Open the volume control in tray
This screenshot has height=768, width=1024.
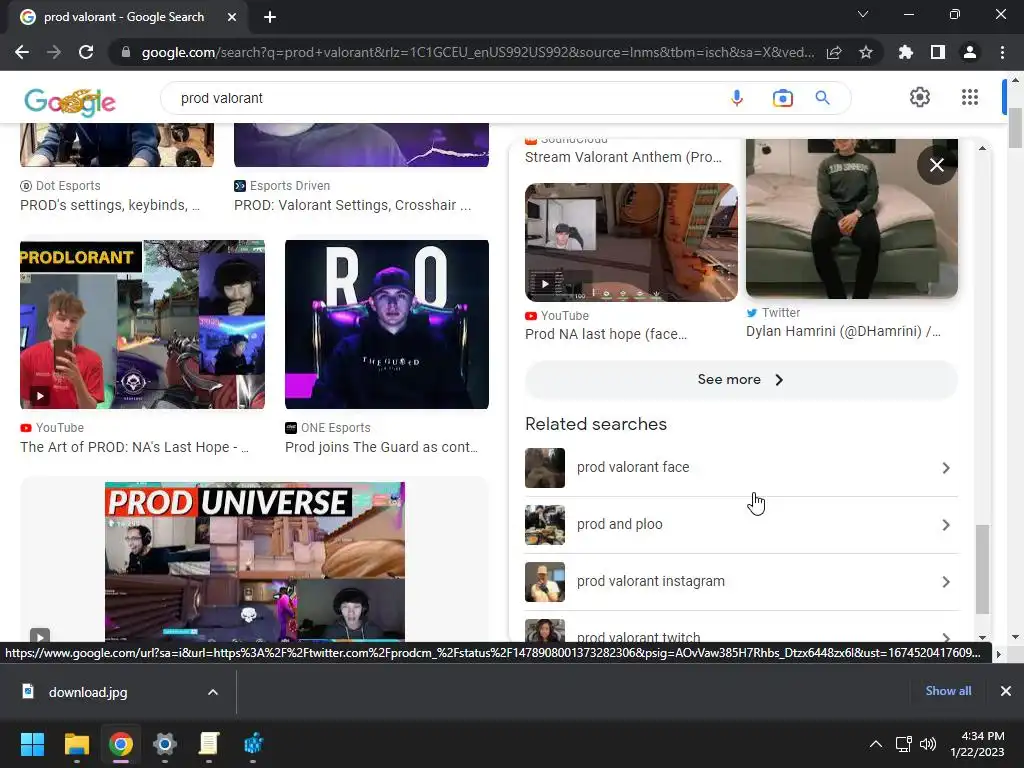point(928,744)
